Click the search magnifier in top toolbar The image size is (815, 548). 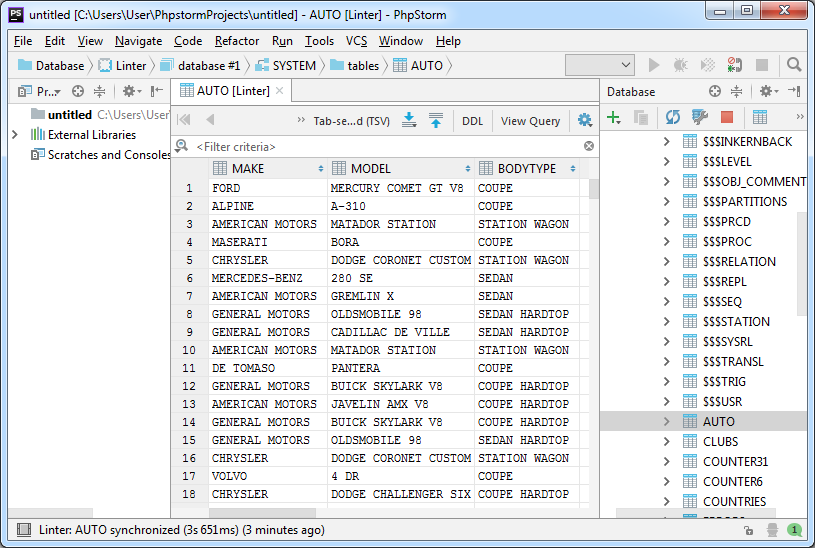pos(794,65)
